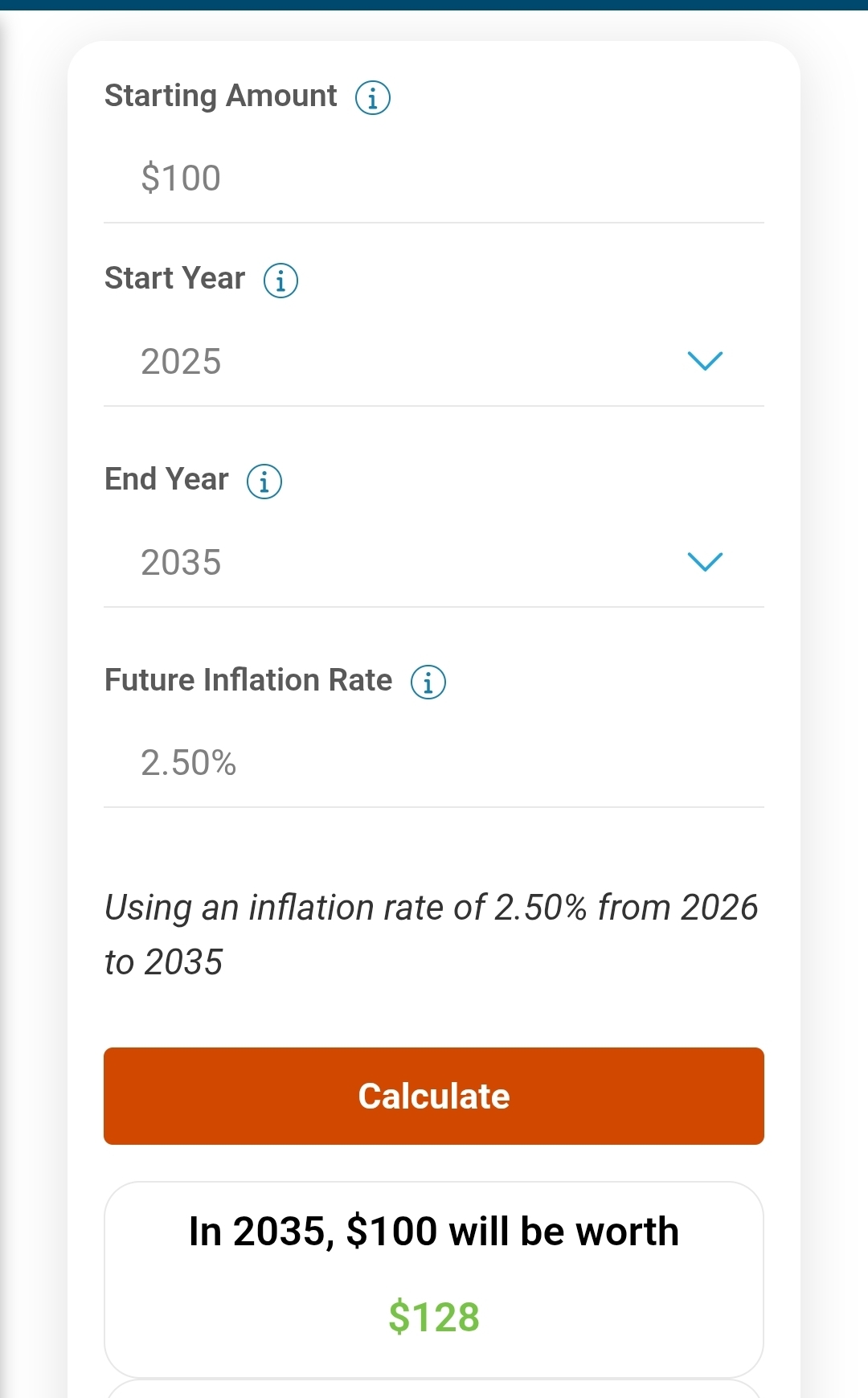Click the partially visible card below the result
This screenshot has width=868, height=1398.
(434, 1388)
